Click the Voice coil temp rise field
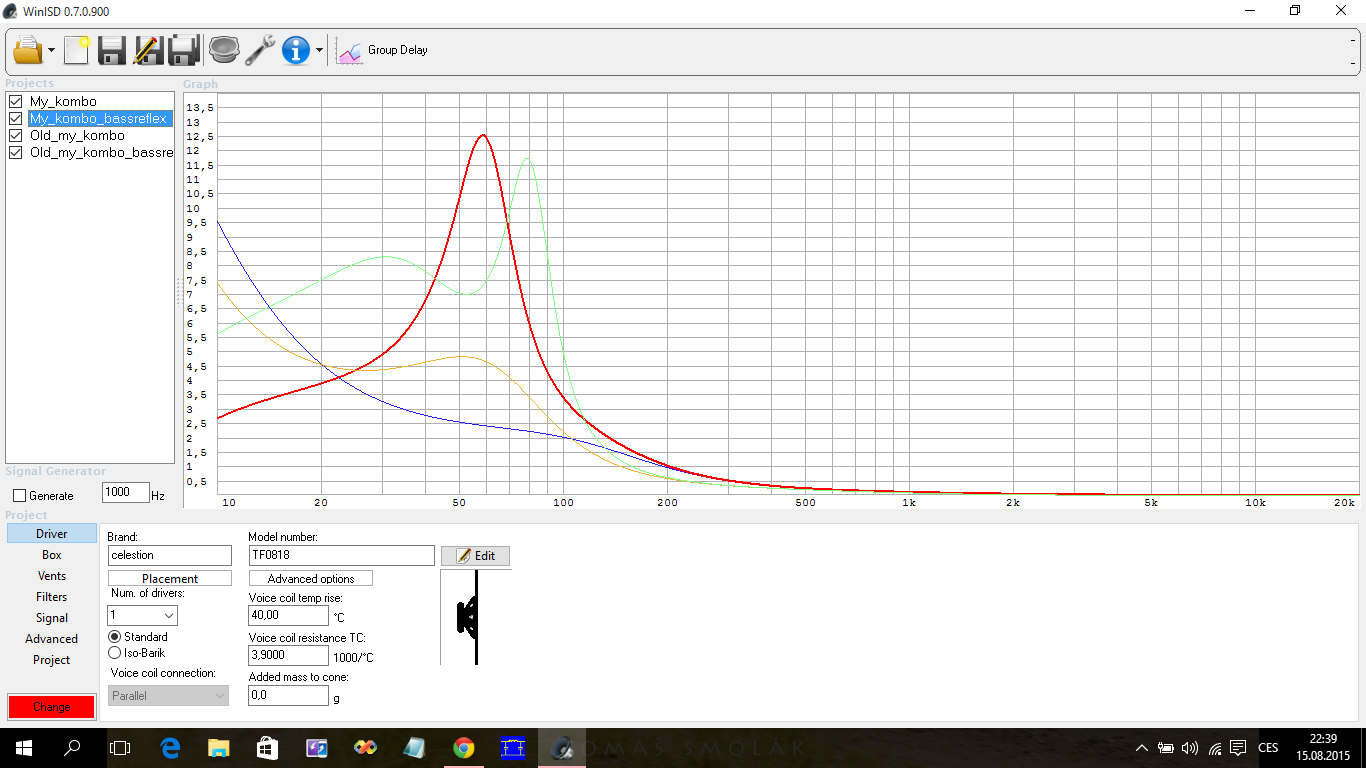The height and width of the screenshot is (768, 1366). pyautogui.click(x=288, y=616)
